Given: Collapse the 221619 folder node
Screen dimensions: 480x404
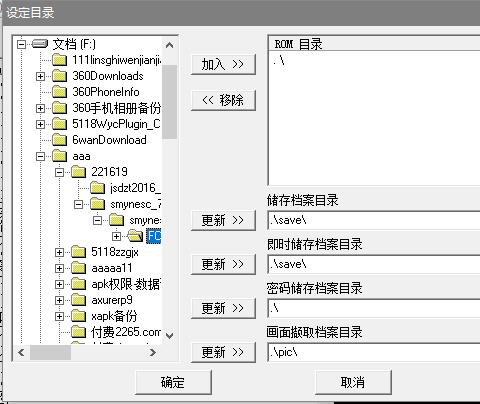Looking at the screenshot, I should coord(59,172).
